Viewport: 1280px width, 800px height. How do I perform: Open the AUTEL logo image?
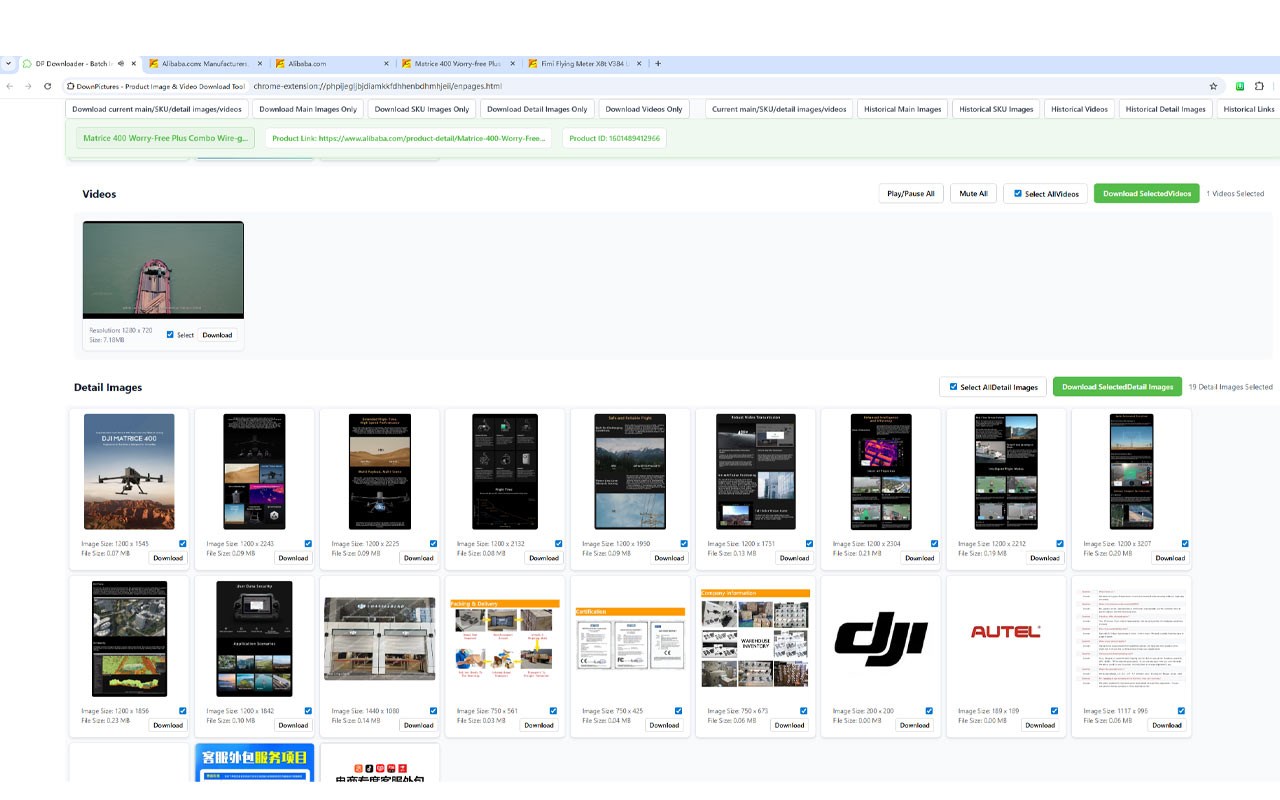[1006, 631]
